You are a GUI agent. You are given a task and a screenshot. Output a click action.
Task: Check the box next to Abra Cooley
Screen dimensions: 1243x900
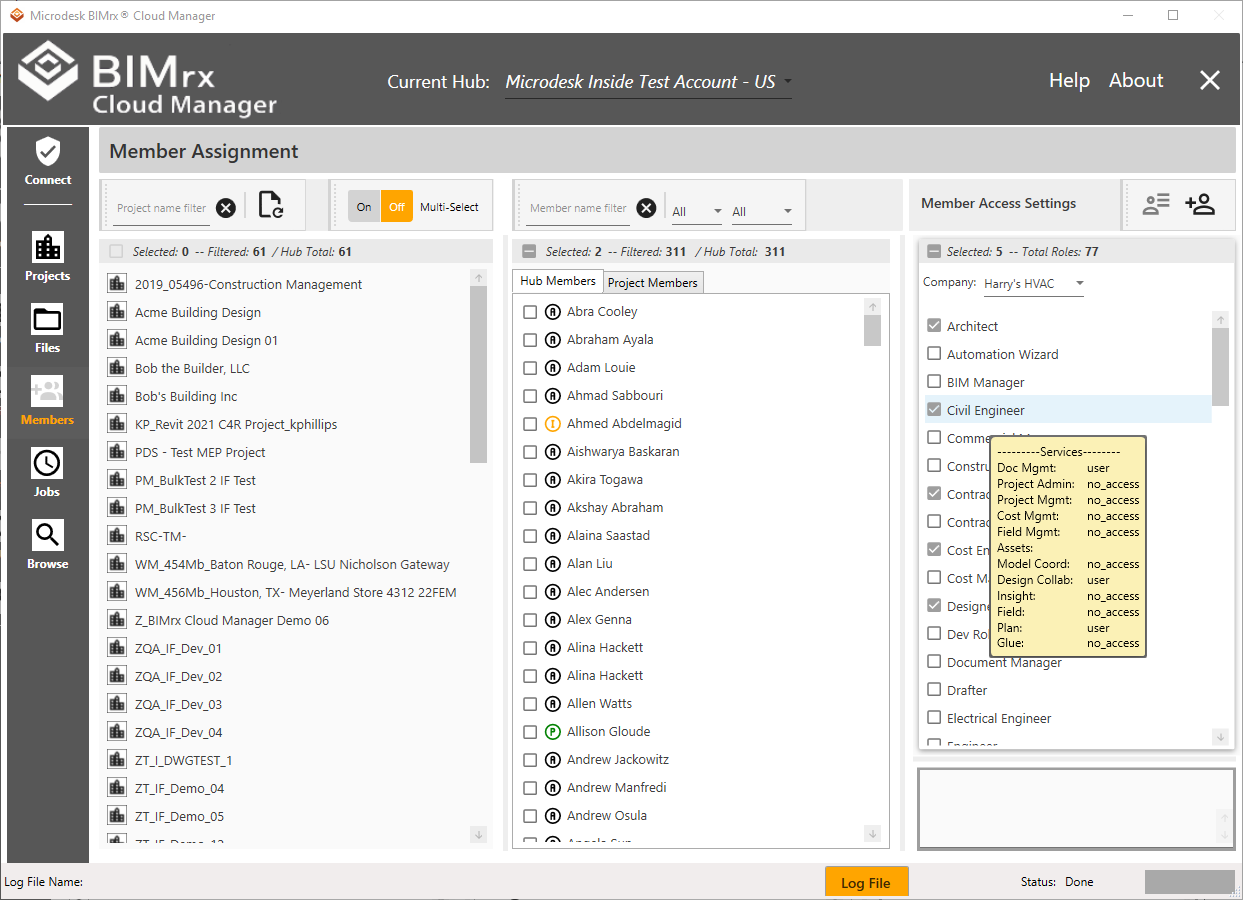point(530,312)
